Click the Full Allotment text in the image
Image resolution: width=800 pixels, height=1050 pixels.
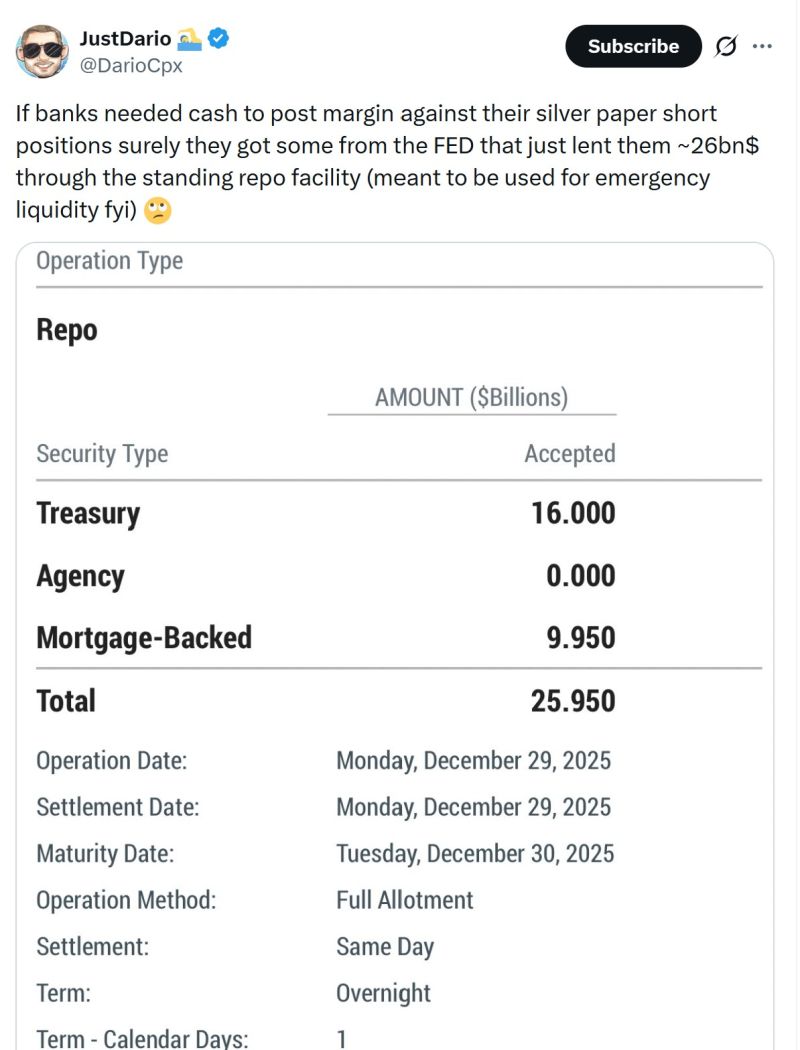click(403, 899)
